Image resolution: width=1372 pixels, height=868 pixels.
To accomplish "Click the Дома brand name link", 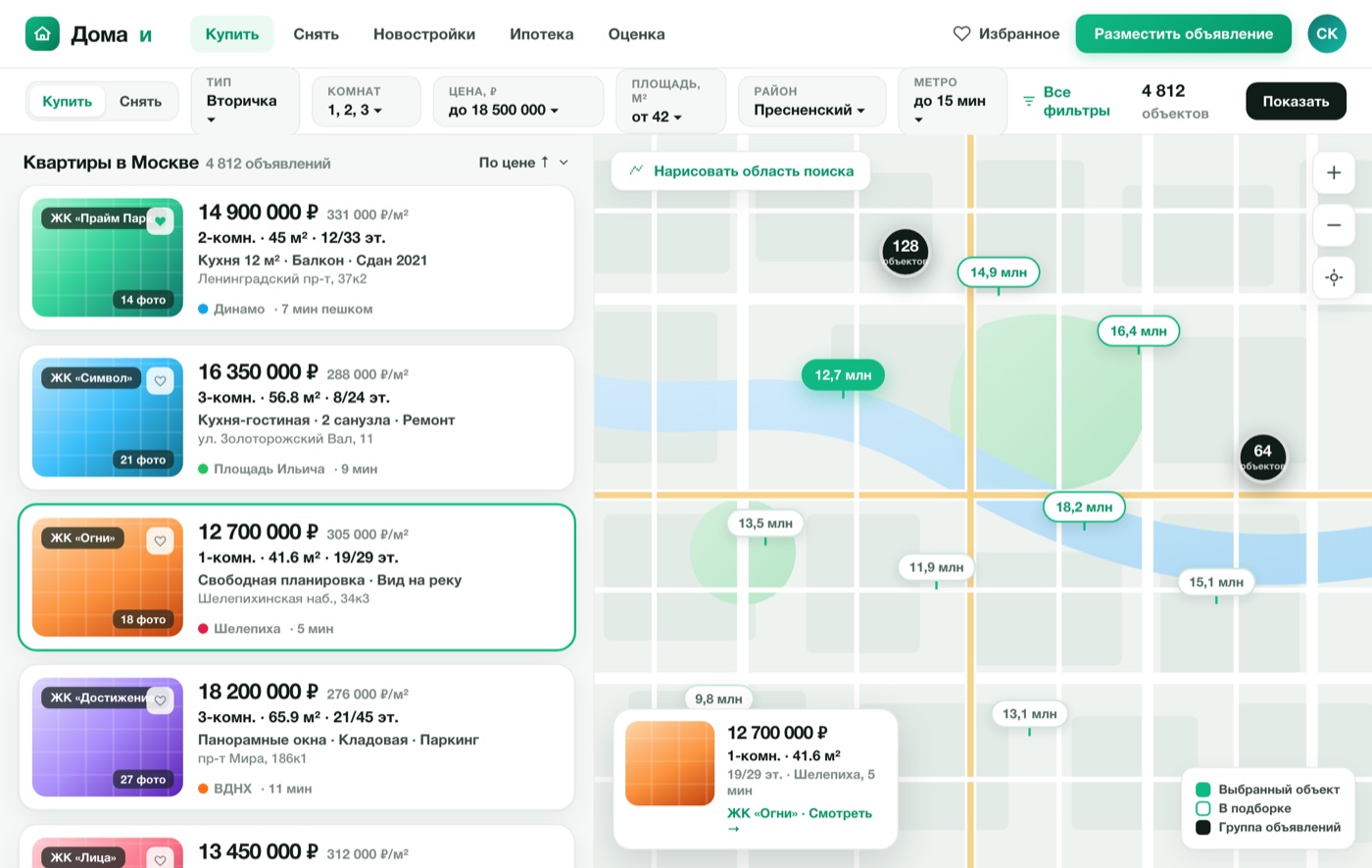I will (99, 34).
